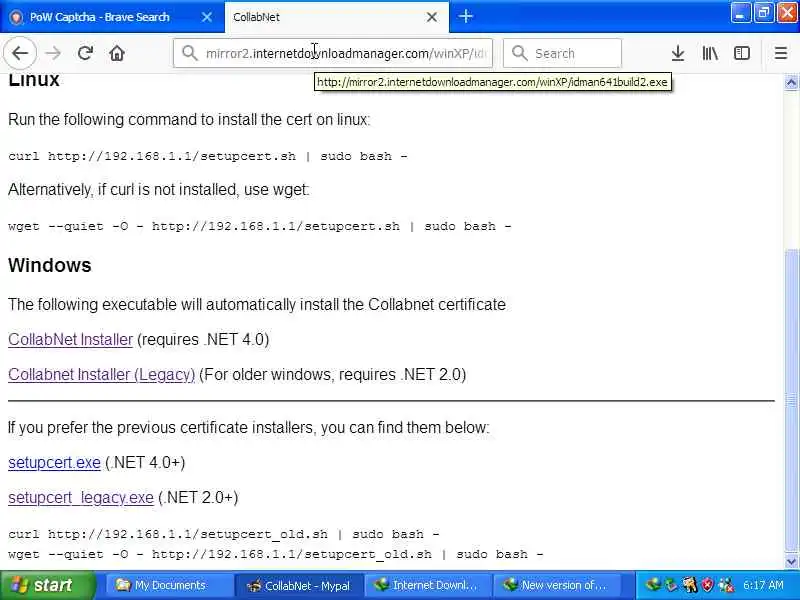Open the hamburger application menu
Viewport: 800px width, 600px height.
point(781,53)
